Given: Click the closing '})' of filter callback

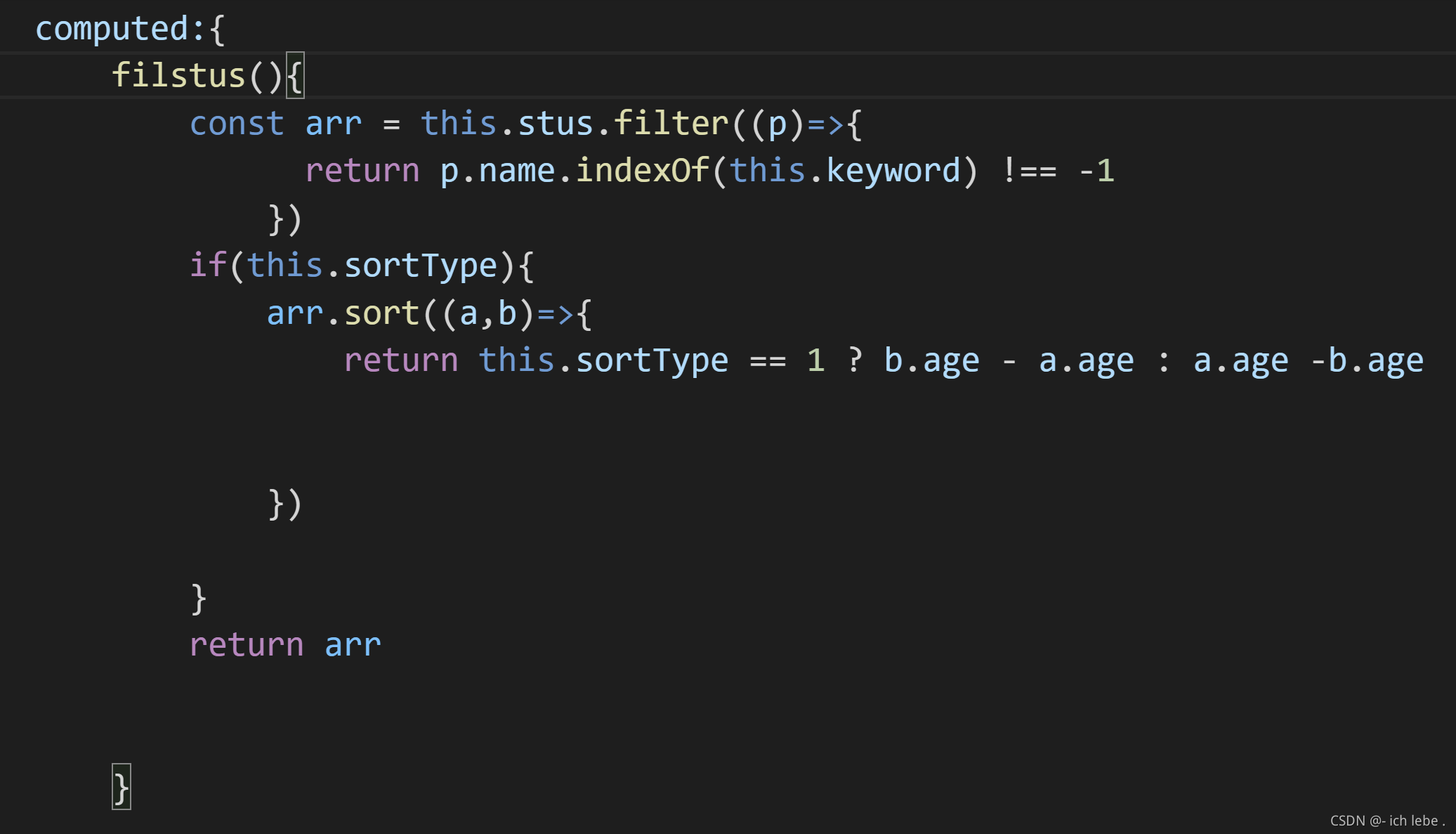Looking at the screenshot, I should coord(285,219).
